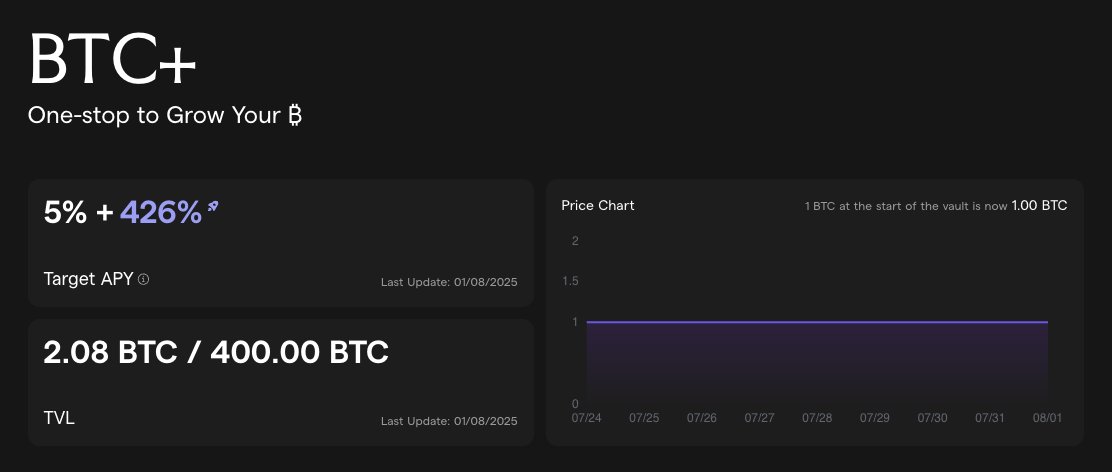Viewport: 1112px width, 472px height.
Task: Click the 07/28 date on chart axis
Action: click(x=817, y=418)
